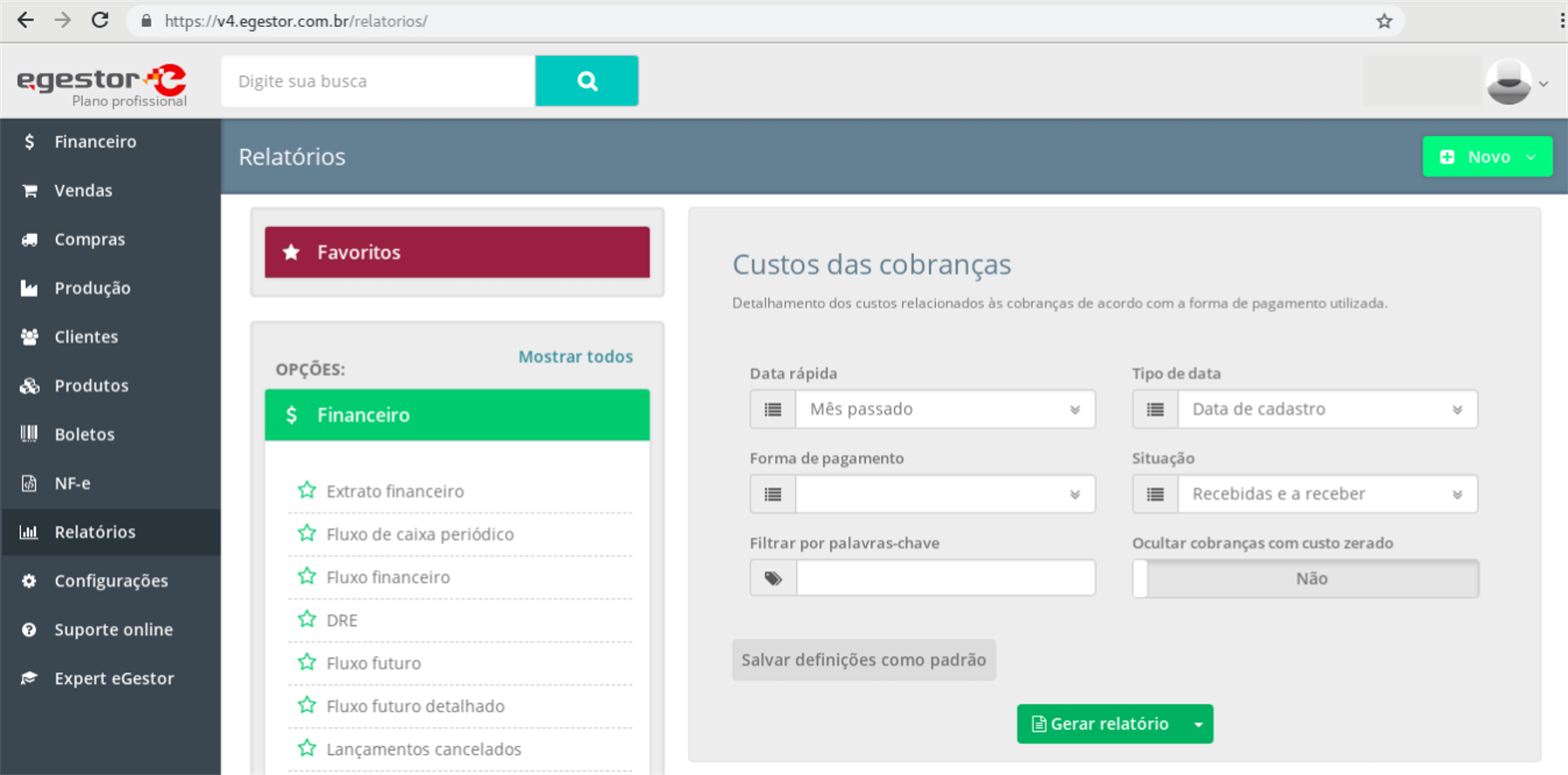
Task: Open the Fluxo futuro detalhado report
Action: point(416,706)
